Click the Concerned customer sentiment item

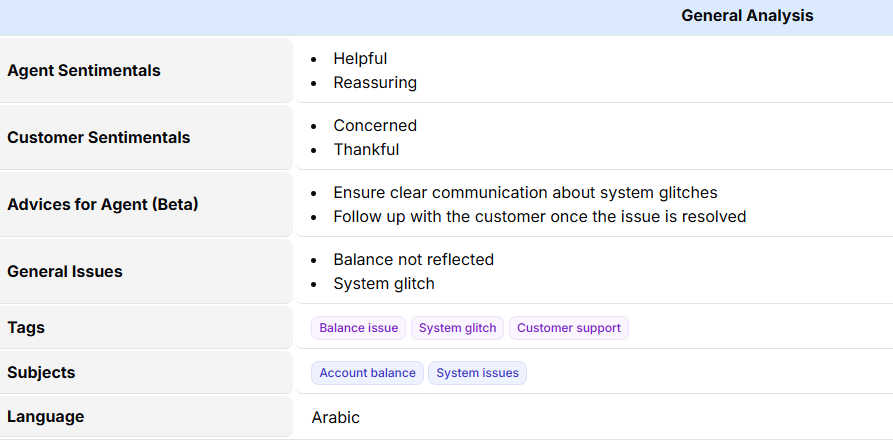[375, 126]
